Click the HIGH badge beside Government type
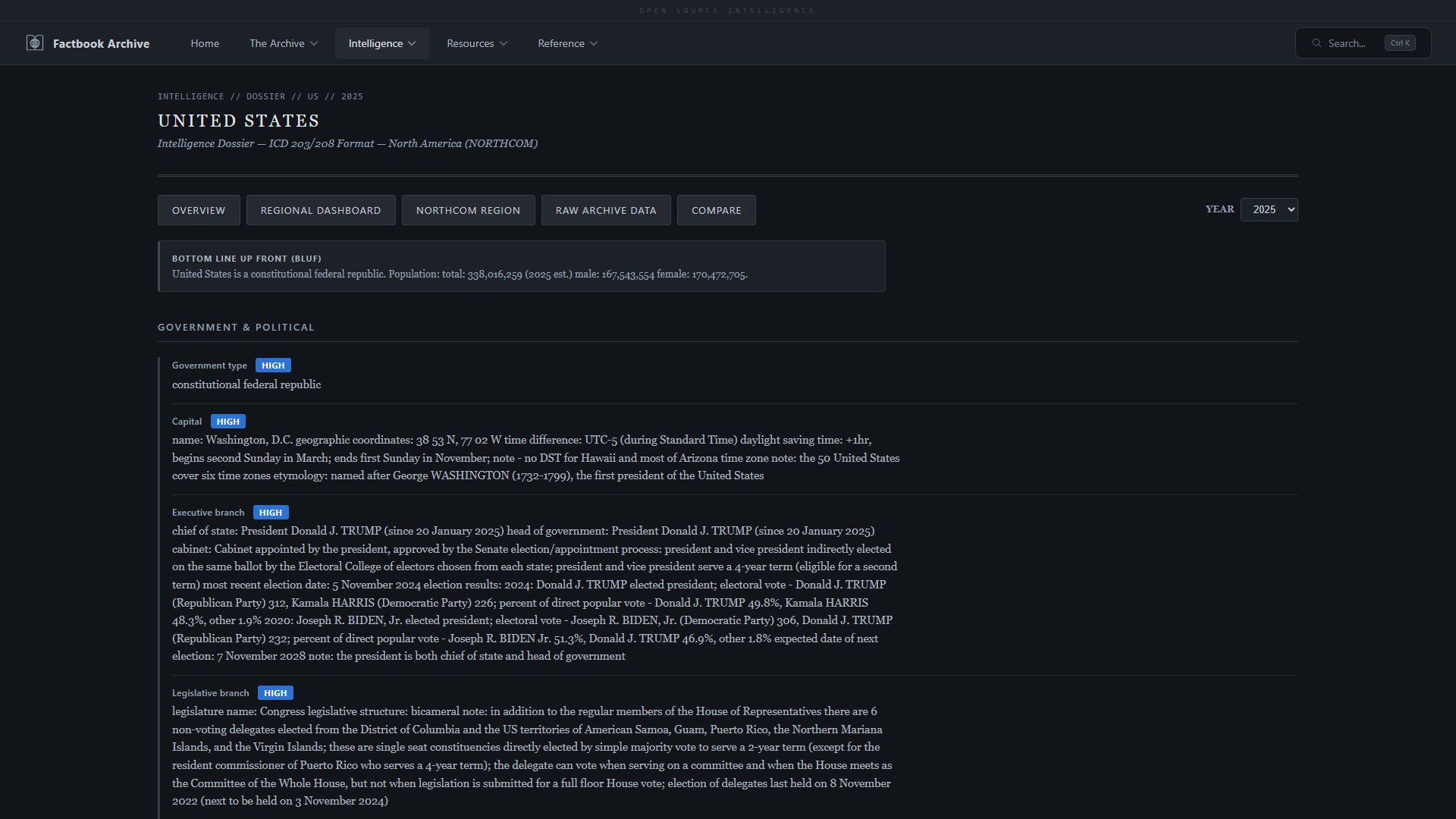The height and width of the screenshot is (819, 1456). click(273, 366)
